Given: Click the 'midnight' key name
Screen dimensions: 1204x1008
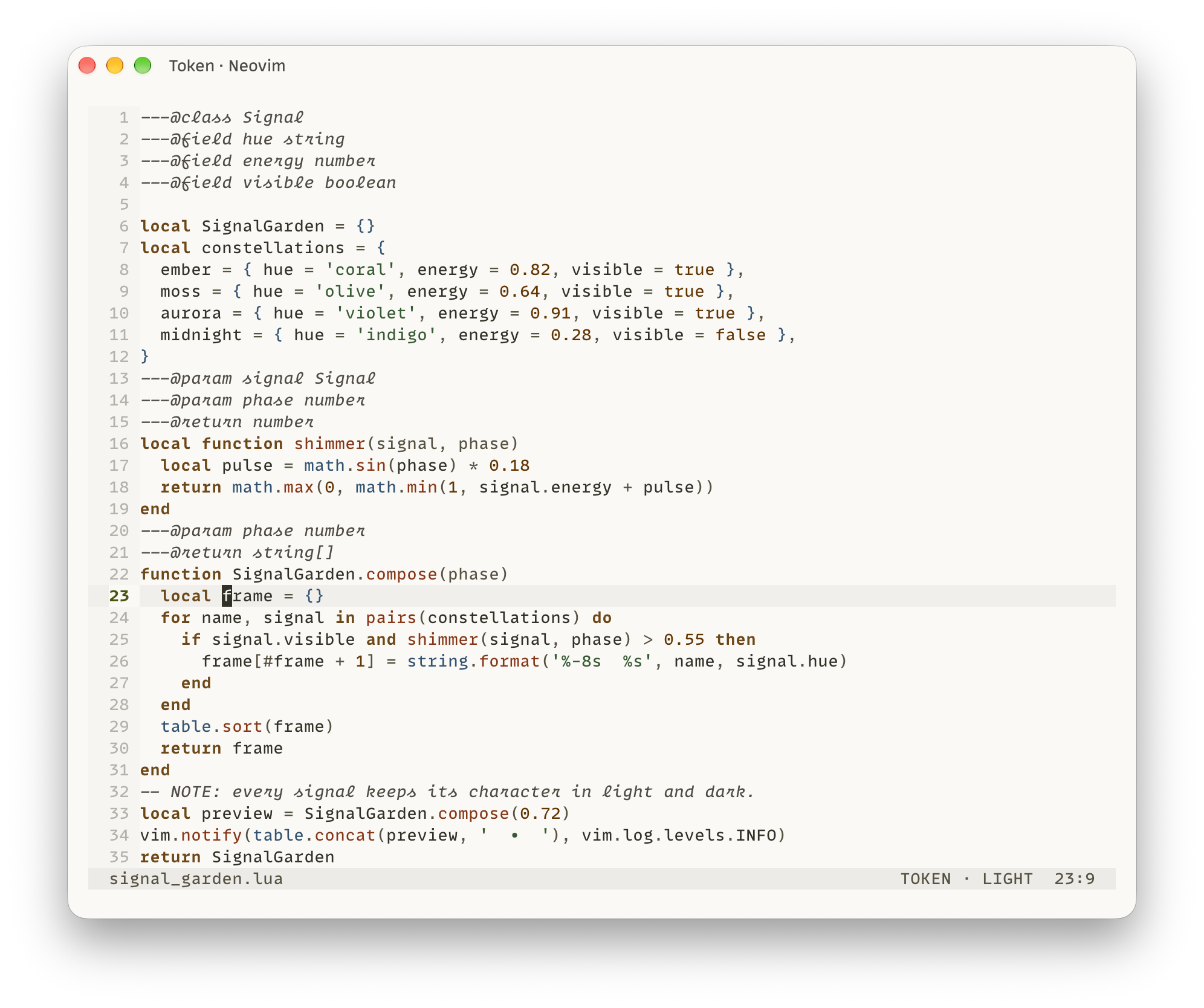Looking at the screenshot, I should (201, 335).
